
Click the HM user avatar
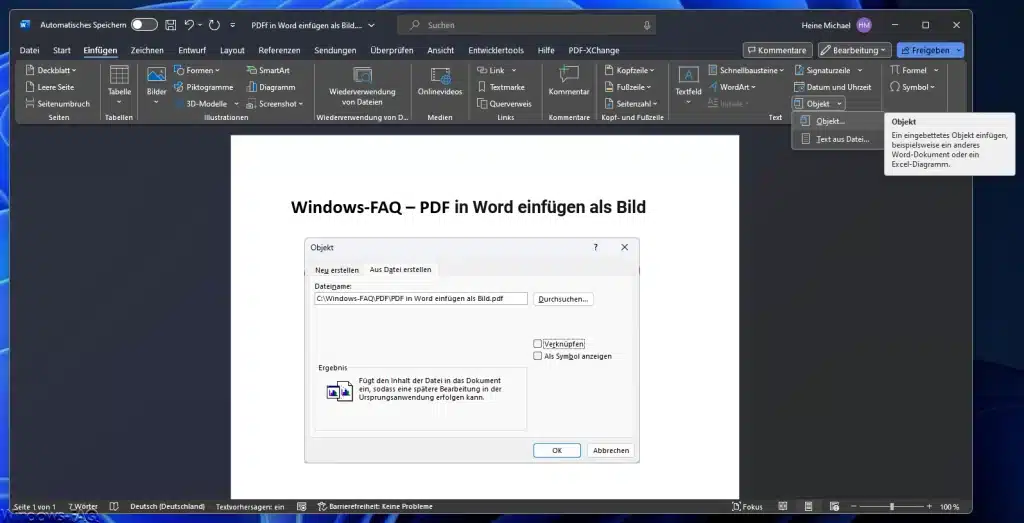[x=864, y=25]
